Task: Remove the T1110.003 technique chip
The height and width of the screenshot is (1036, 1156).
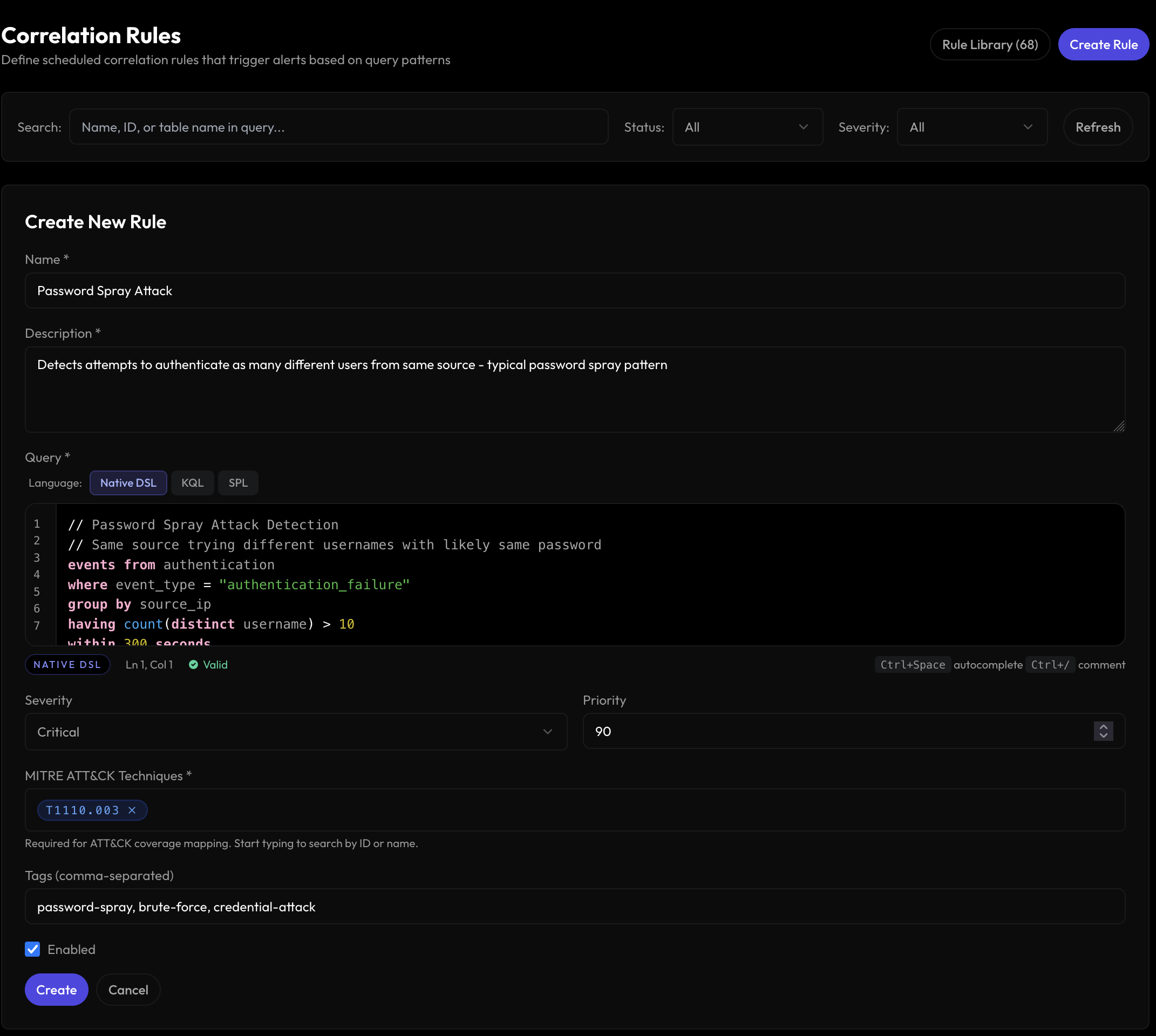Action: pyautogui.click(x=132, y=810)
